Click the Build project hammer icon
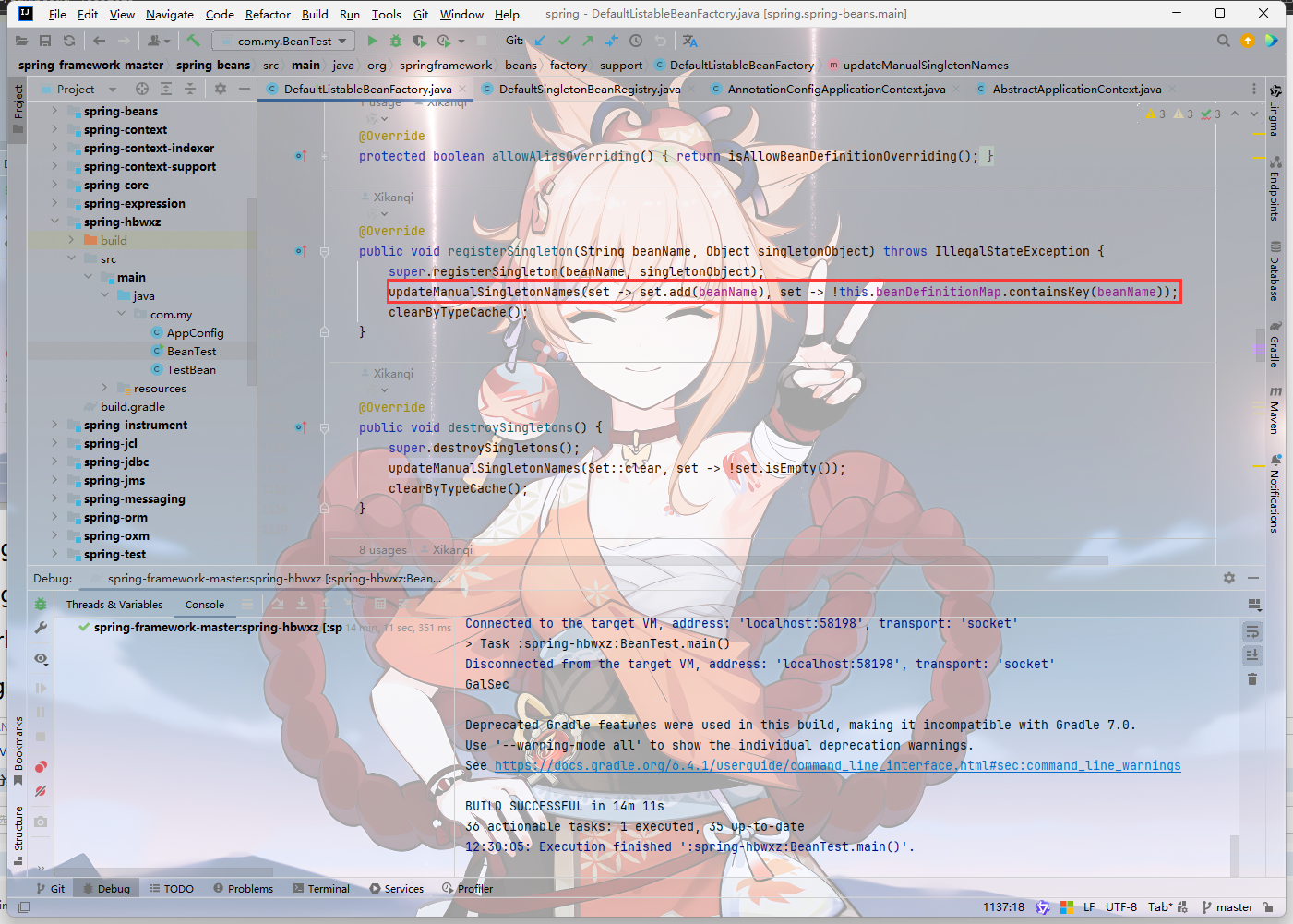The image size is (1293, 924). 193,41
